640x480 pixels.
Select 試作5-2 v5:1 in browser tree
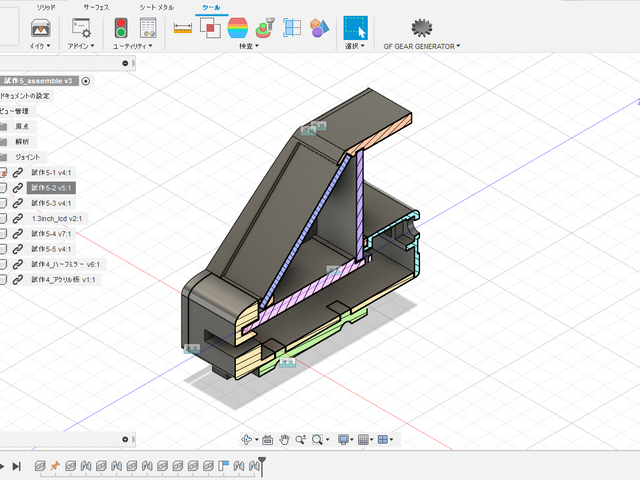tap(50, 187)
